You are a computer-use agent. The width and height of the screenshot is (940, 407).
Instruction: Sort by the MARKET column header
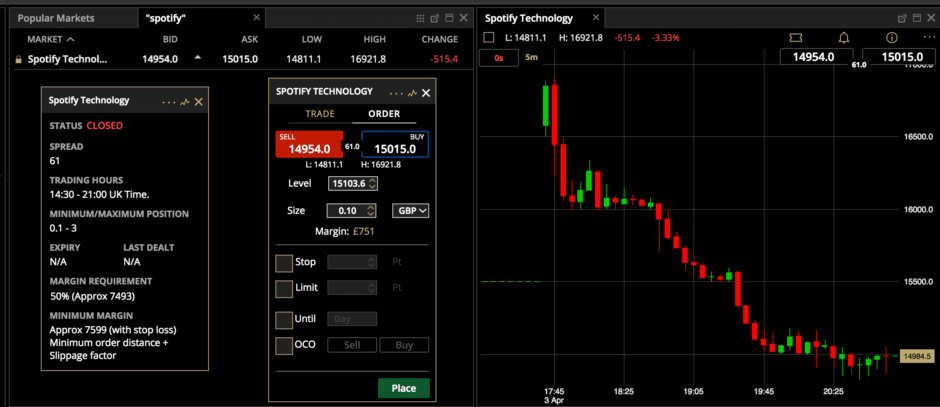tap(50, 40)
